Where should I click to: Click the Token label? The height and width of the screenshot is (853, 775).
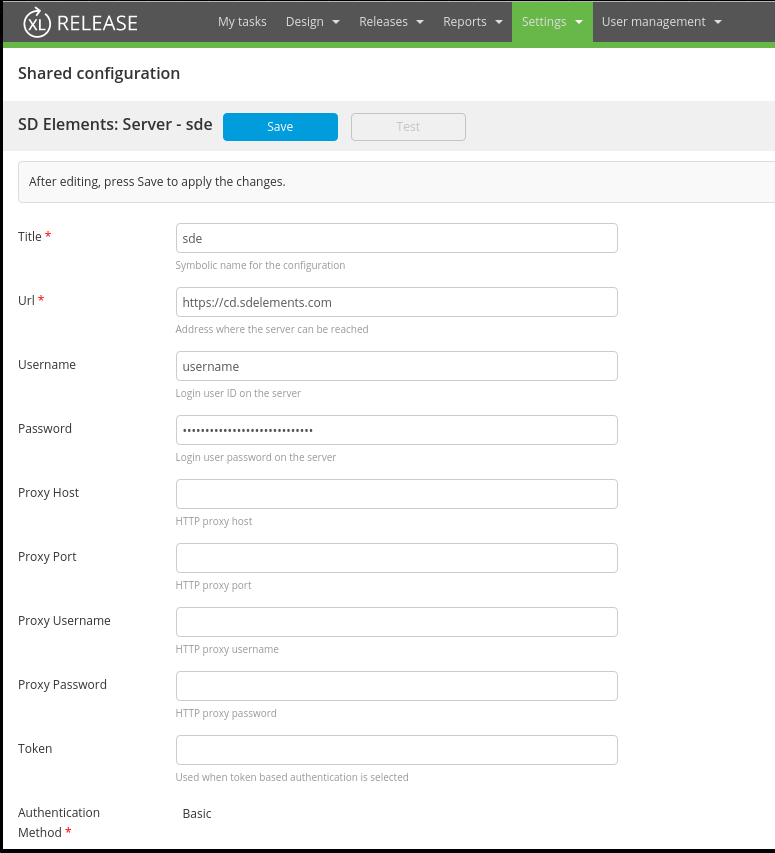tap(35, 749)
